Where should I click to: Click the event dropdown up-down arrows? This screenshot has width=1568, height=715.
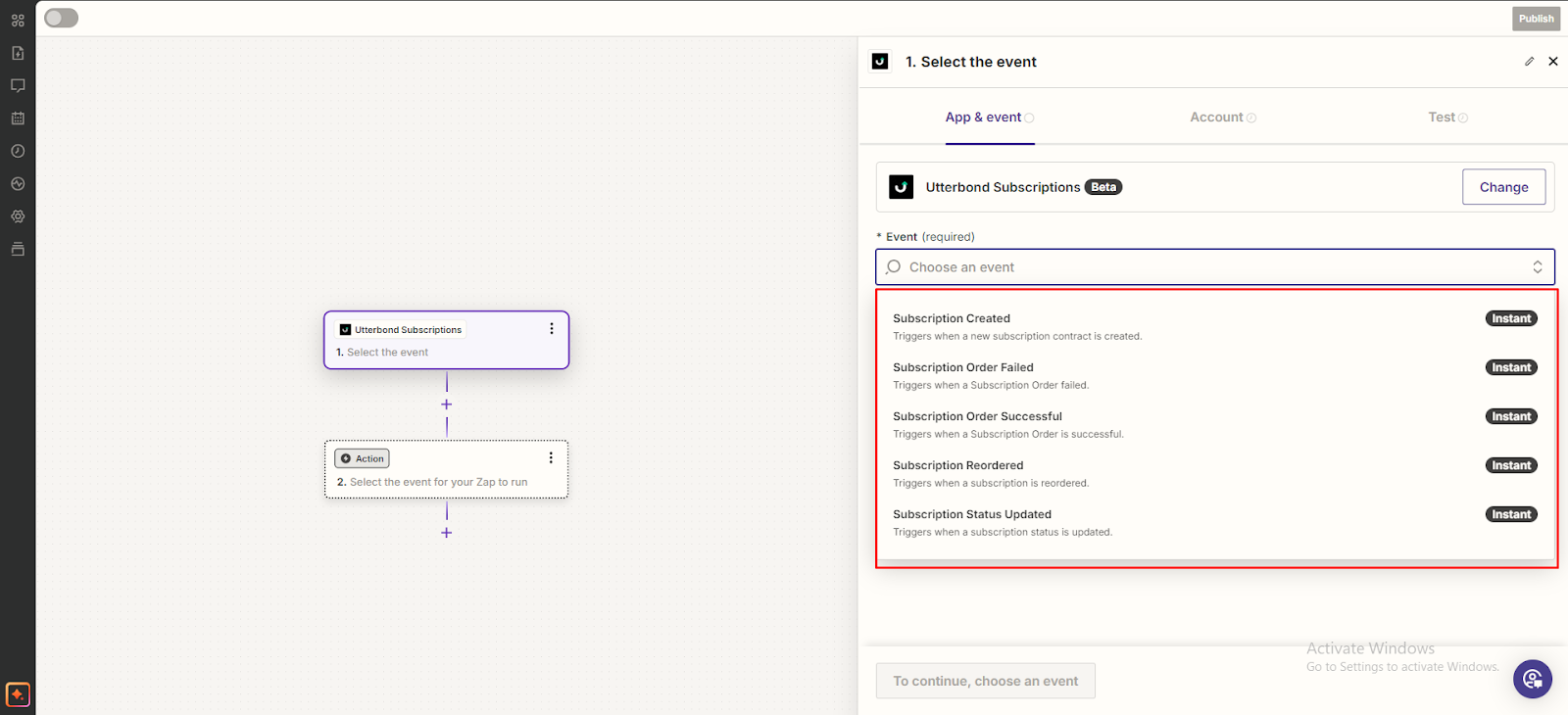pyautogui.click(x=1538, y=267)
